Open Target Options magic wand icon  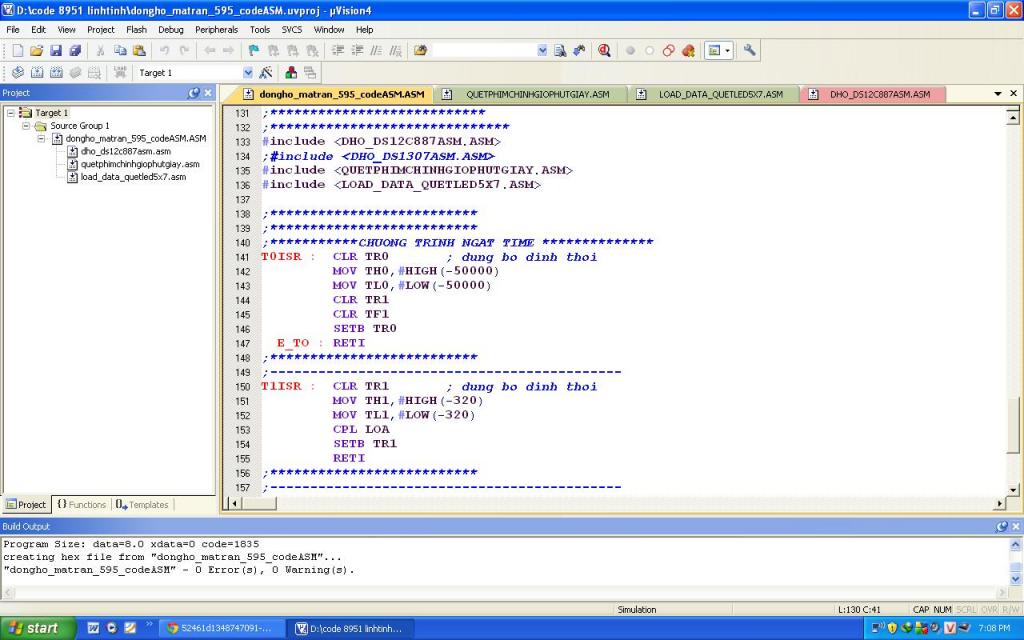coord(266,73)
